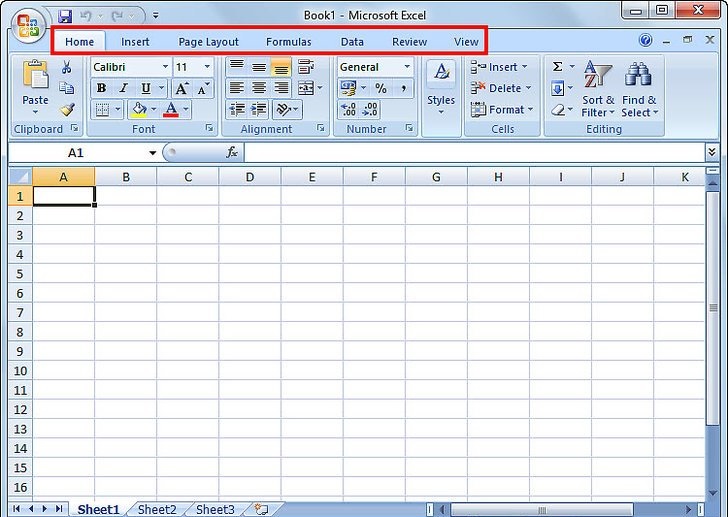Select the Data tab

pos(352,42)
